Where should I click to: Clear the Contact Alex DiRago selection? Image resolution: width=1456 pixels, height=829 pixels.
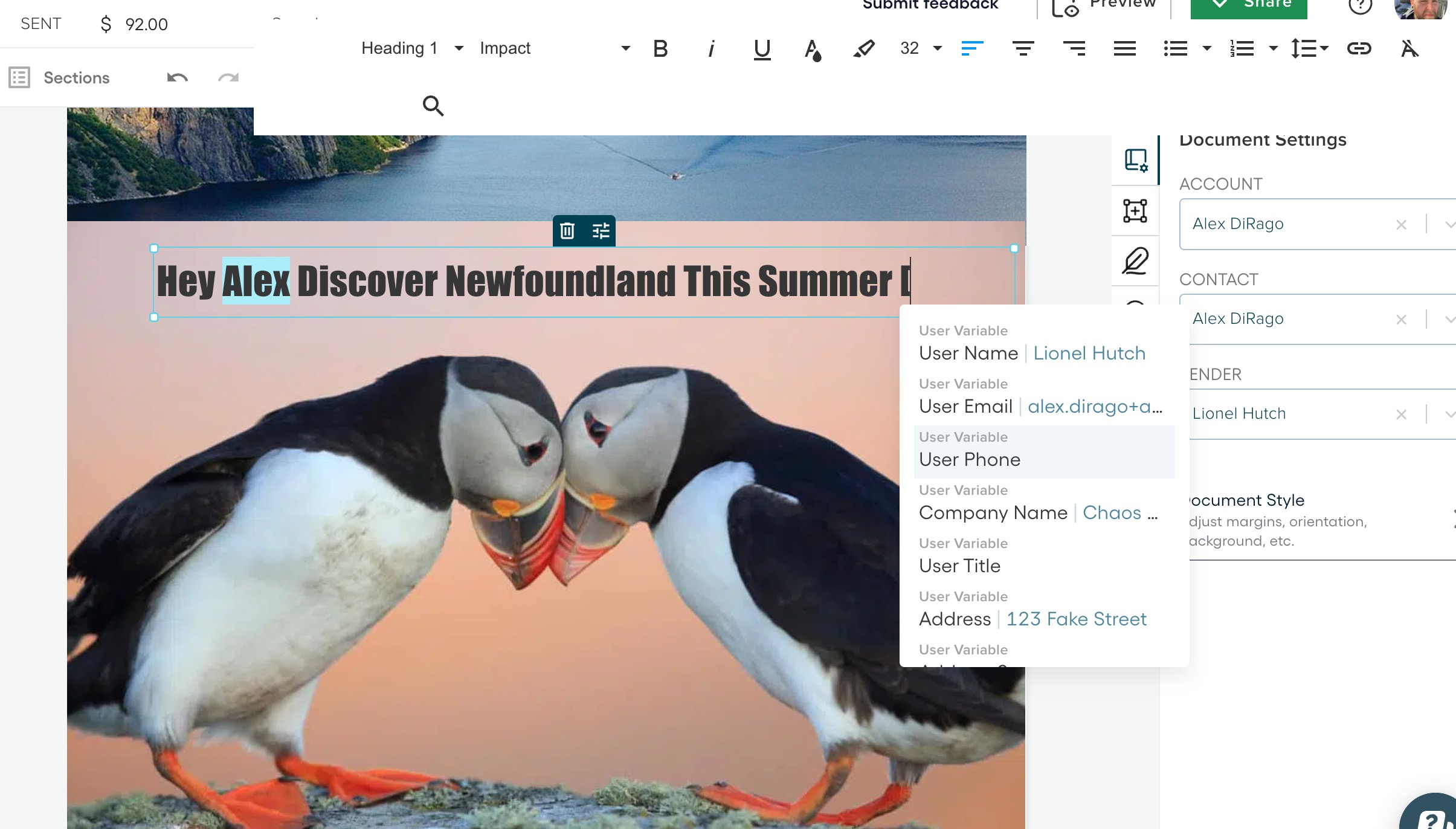1402,320
